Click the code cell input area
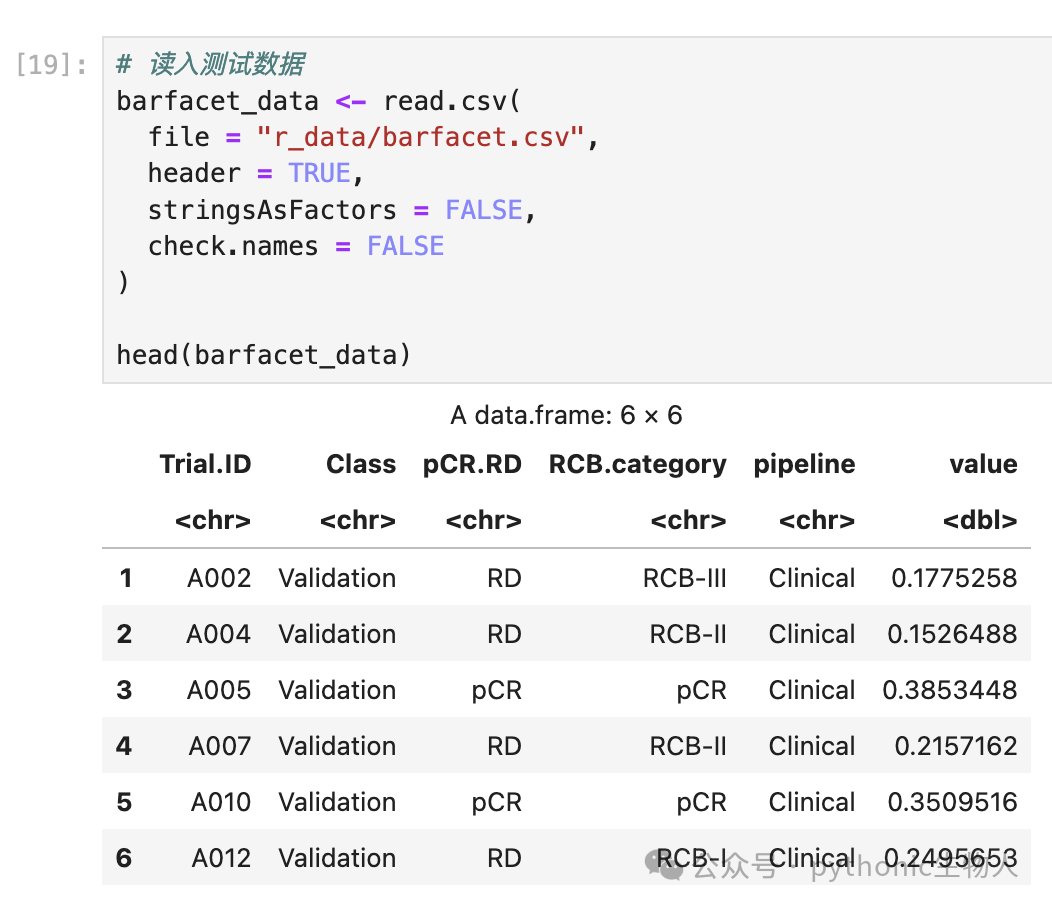This screenshot has height=908, width=1052. tap(577, 210)
